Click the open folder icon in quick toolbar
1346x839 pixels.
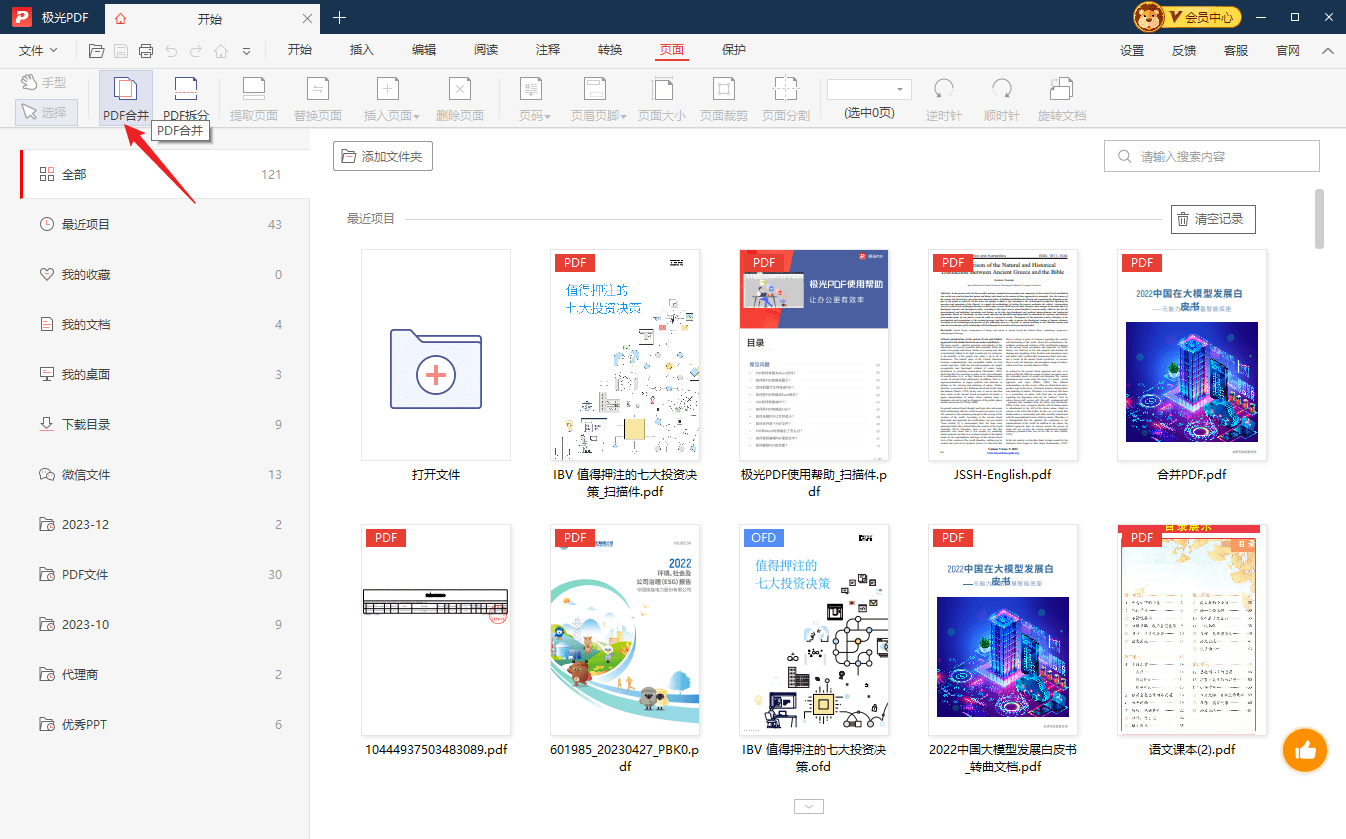97,51
